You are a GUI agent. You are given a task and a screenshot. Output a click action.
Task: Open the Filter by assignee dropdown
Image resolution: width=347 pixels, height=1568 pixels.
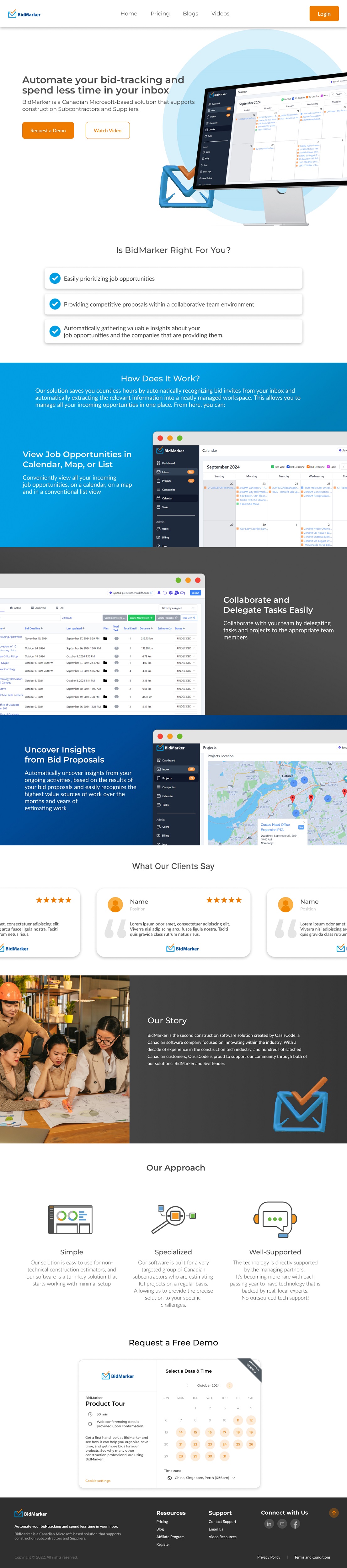pyautogui.click(x=178, y=607)
